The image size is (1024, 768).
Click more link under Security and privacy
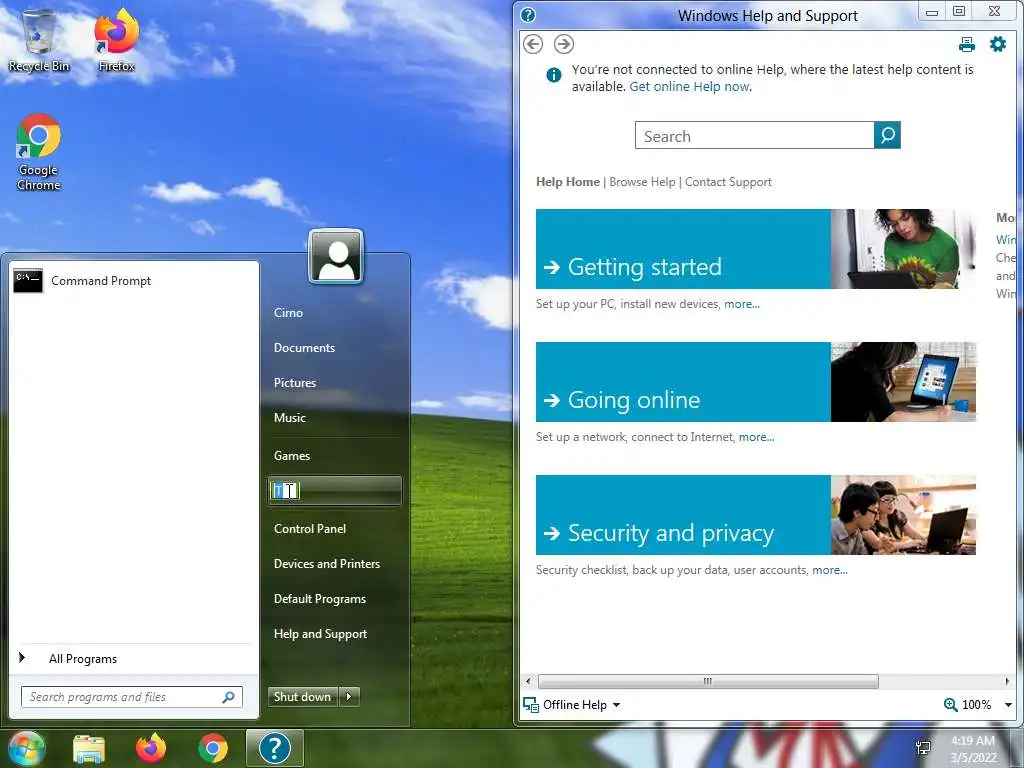(x=830, y=571)
